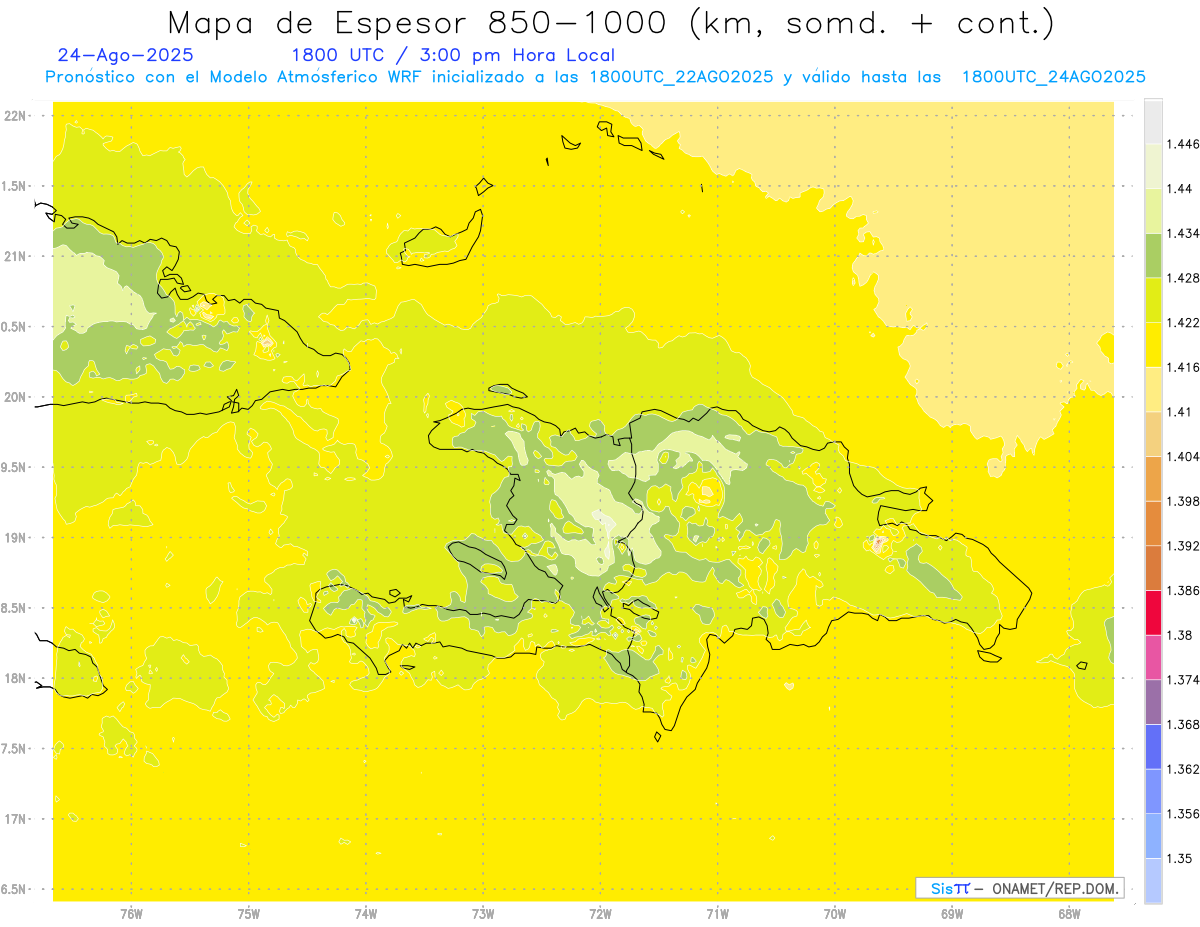
Task: Click the legend value '1.398'
Action: click(x=1182, y=501)
